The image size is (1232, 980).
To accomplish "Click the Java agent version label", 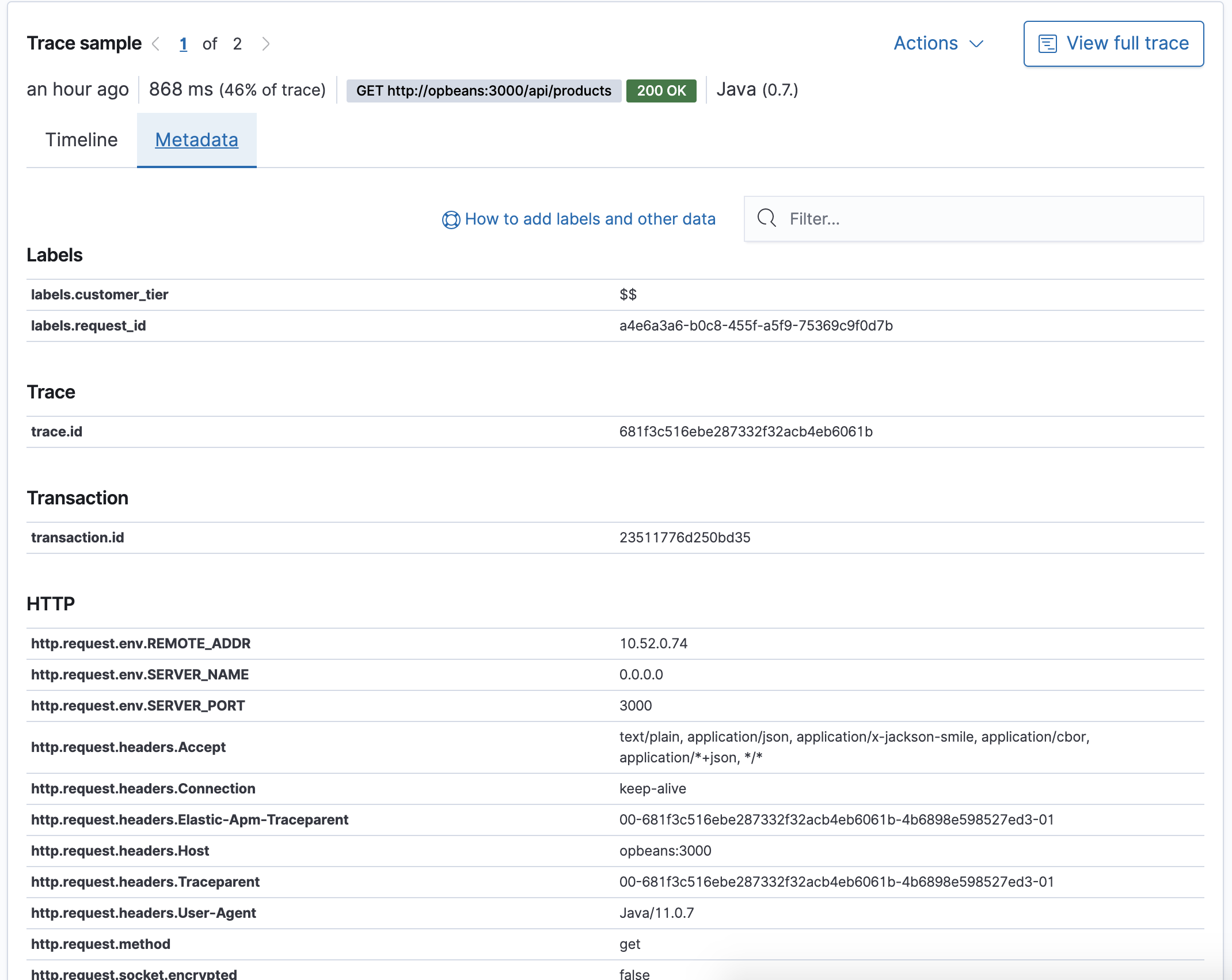I will tap(756, 89).
